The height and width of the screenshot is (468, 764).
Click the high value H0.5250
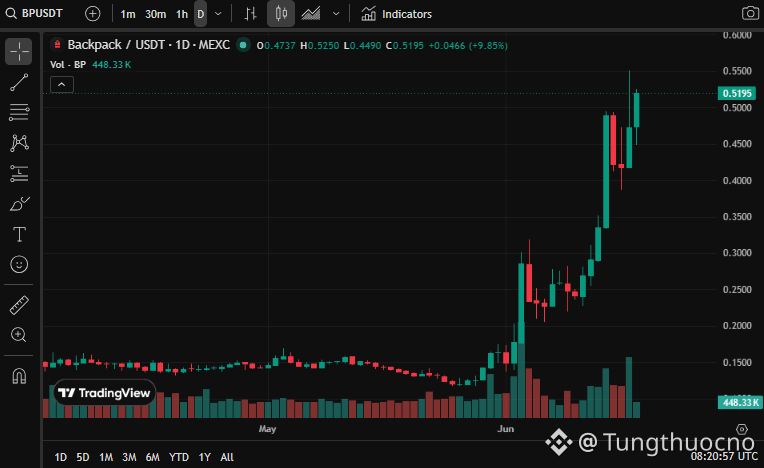(320, 45)
